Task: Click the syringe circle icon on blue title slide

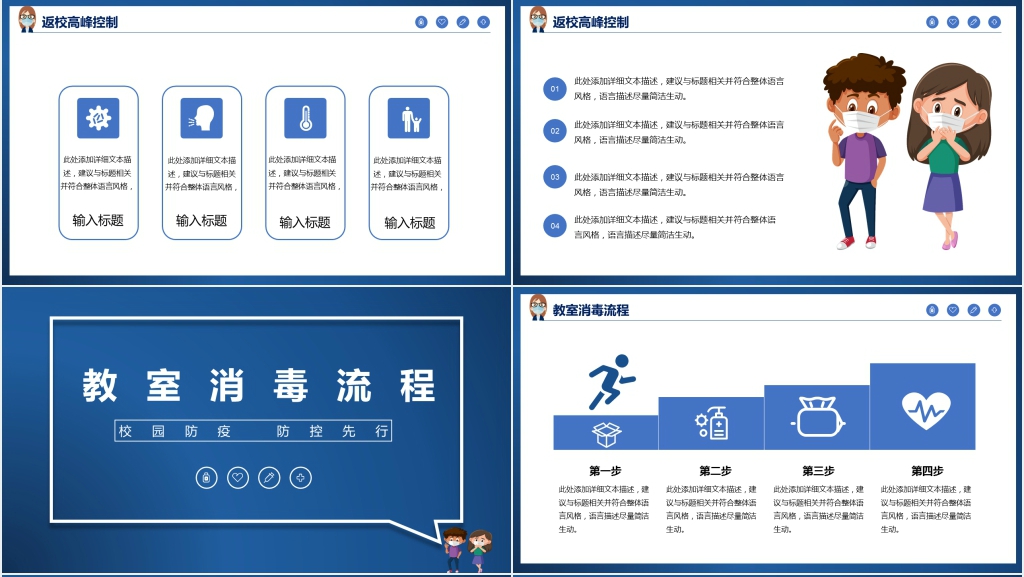Action: pyautogui.click(x=268, y=478)
